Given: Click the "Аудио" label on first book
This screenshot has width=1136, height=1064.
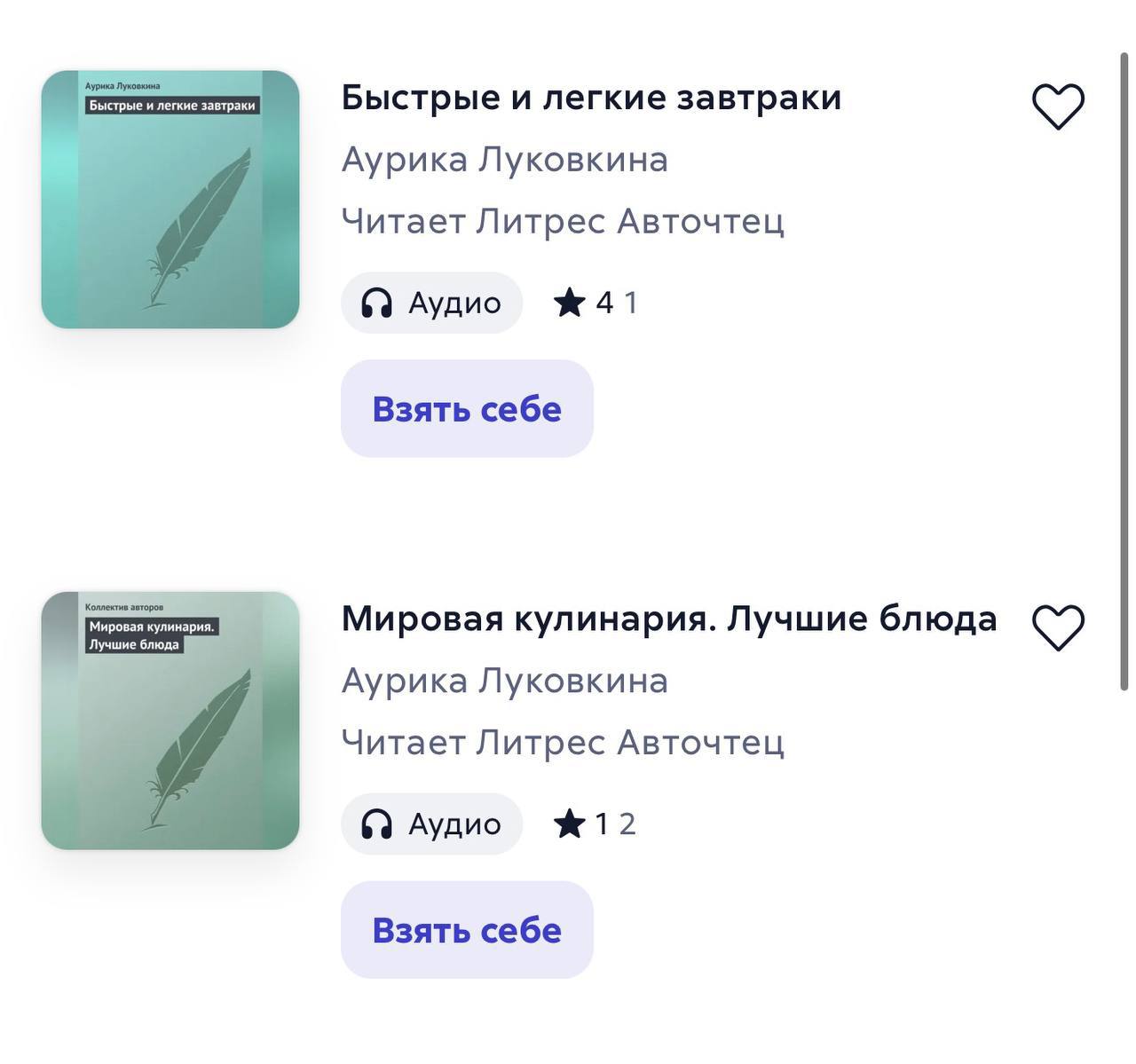Looking at the screenshot, I should (x=454, y=303).
